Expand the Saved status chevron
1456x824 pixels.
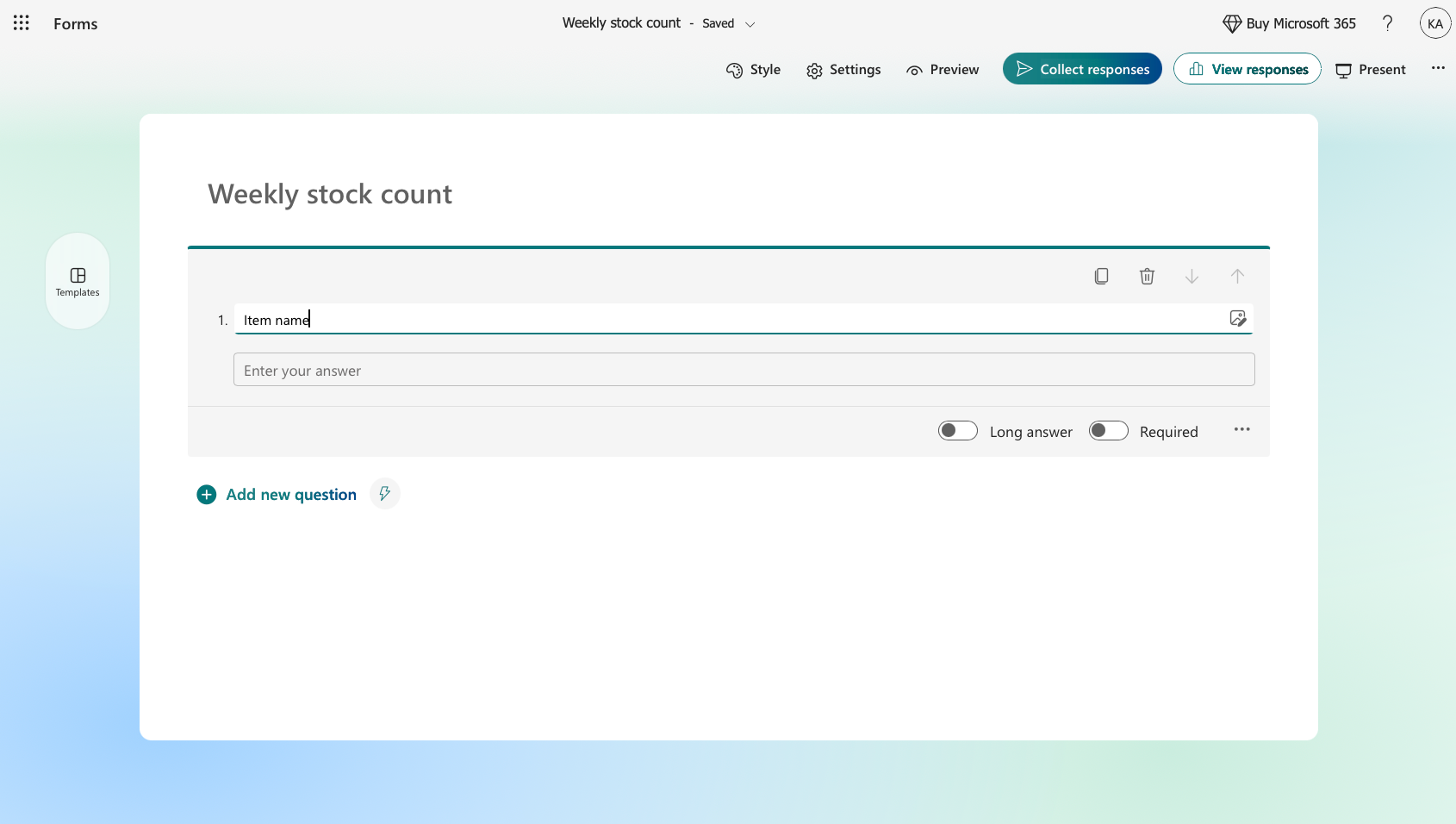pos(750,24)
